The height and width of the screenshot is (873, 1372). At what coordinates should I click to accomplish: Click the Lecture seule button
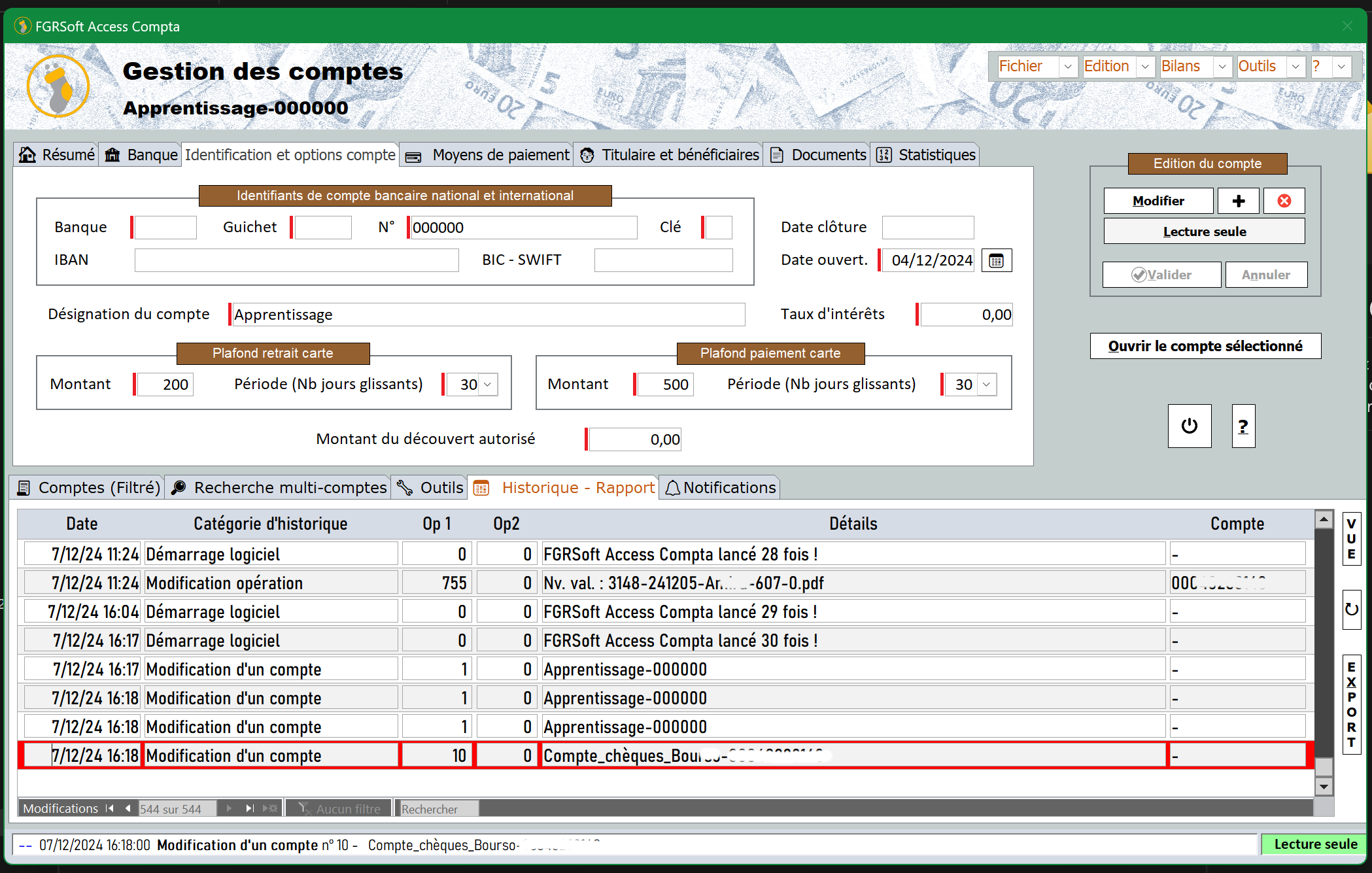coord(1204,231)
